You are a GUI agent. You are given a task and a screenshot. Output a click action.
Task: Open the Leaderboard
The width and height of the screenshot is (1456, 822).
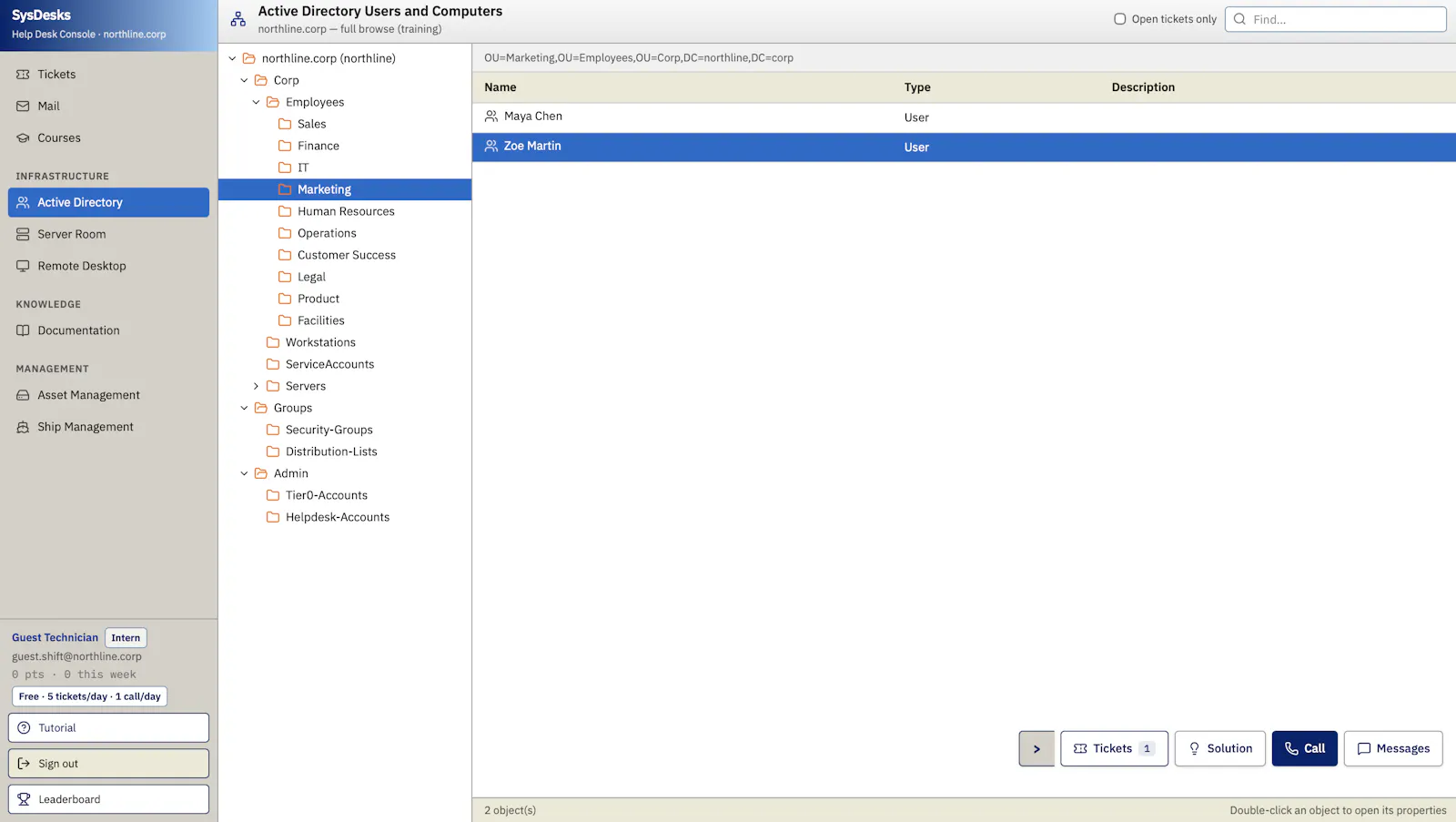click(108, 799)
